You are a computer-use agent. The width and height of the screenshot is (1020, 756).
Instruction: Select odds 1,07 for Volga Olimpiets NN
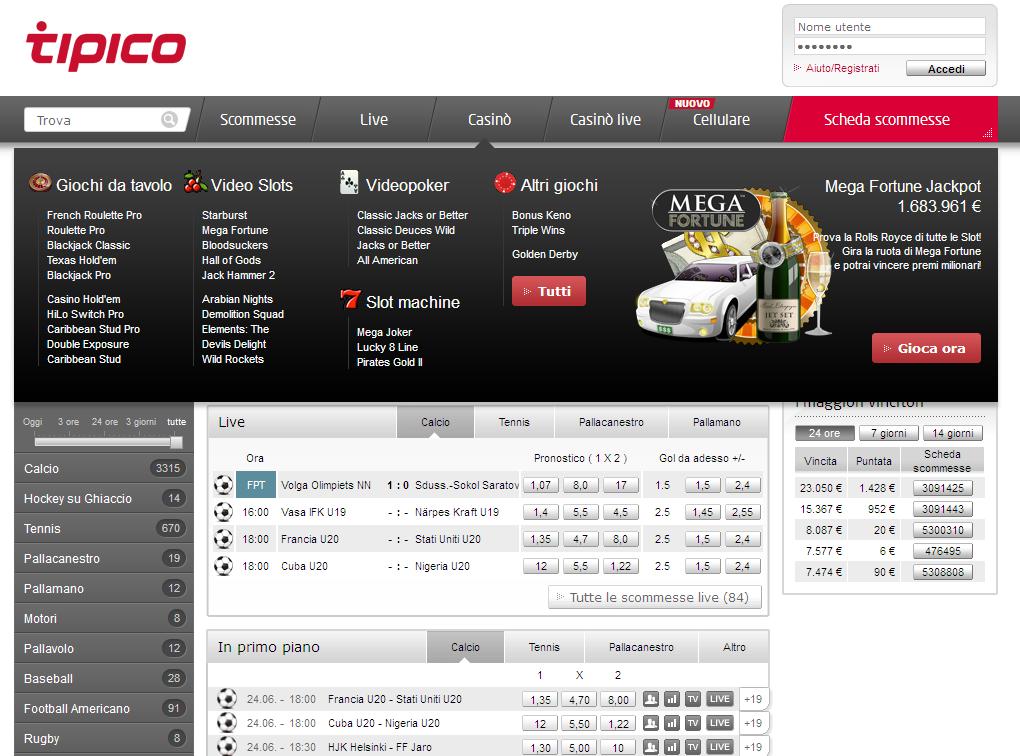(540, 485)
